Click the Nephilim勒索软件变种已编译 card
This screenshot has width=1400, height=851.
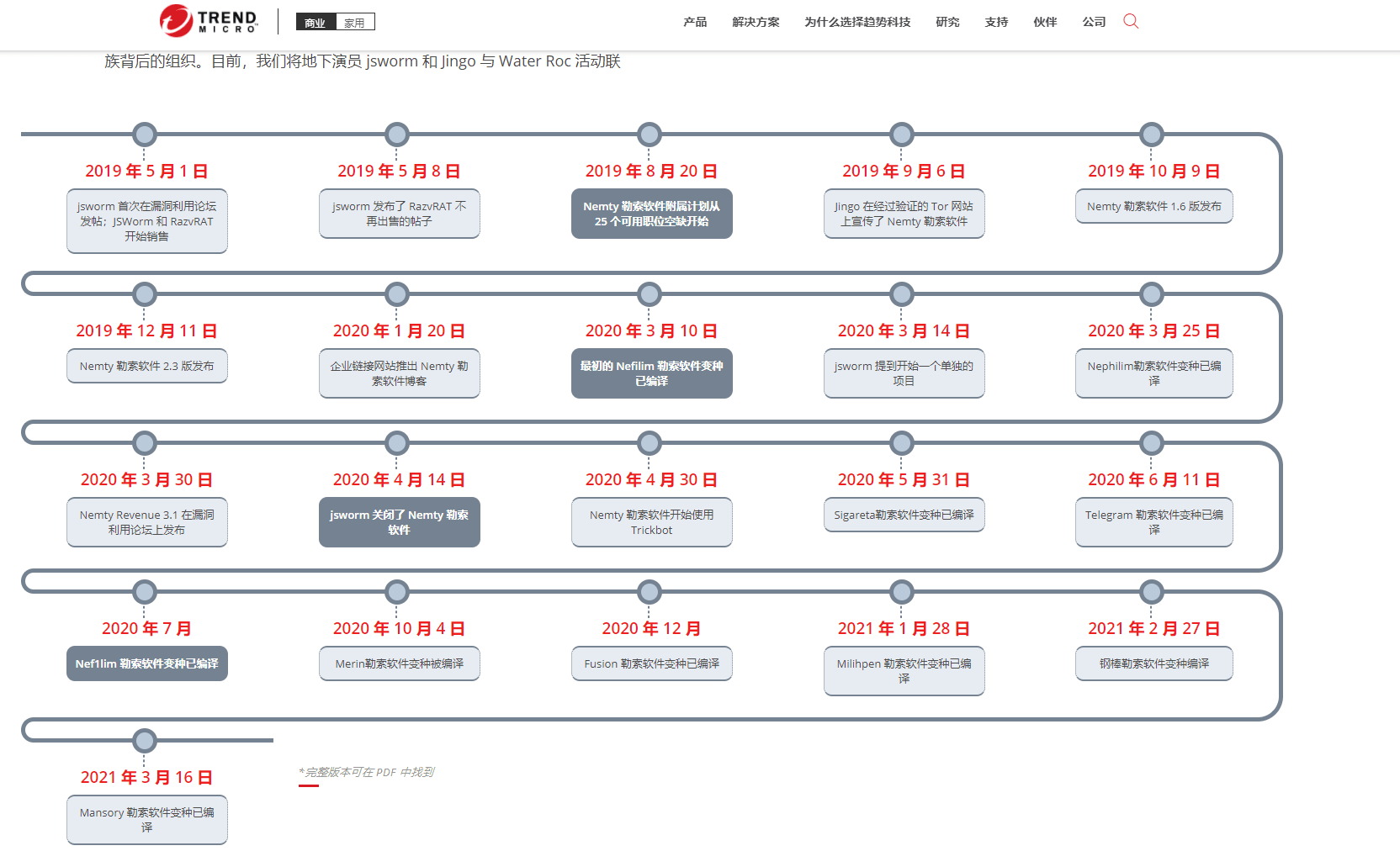tap(1154, 373)
